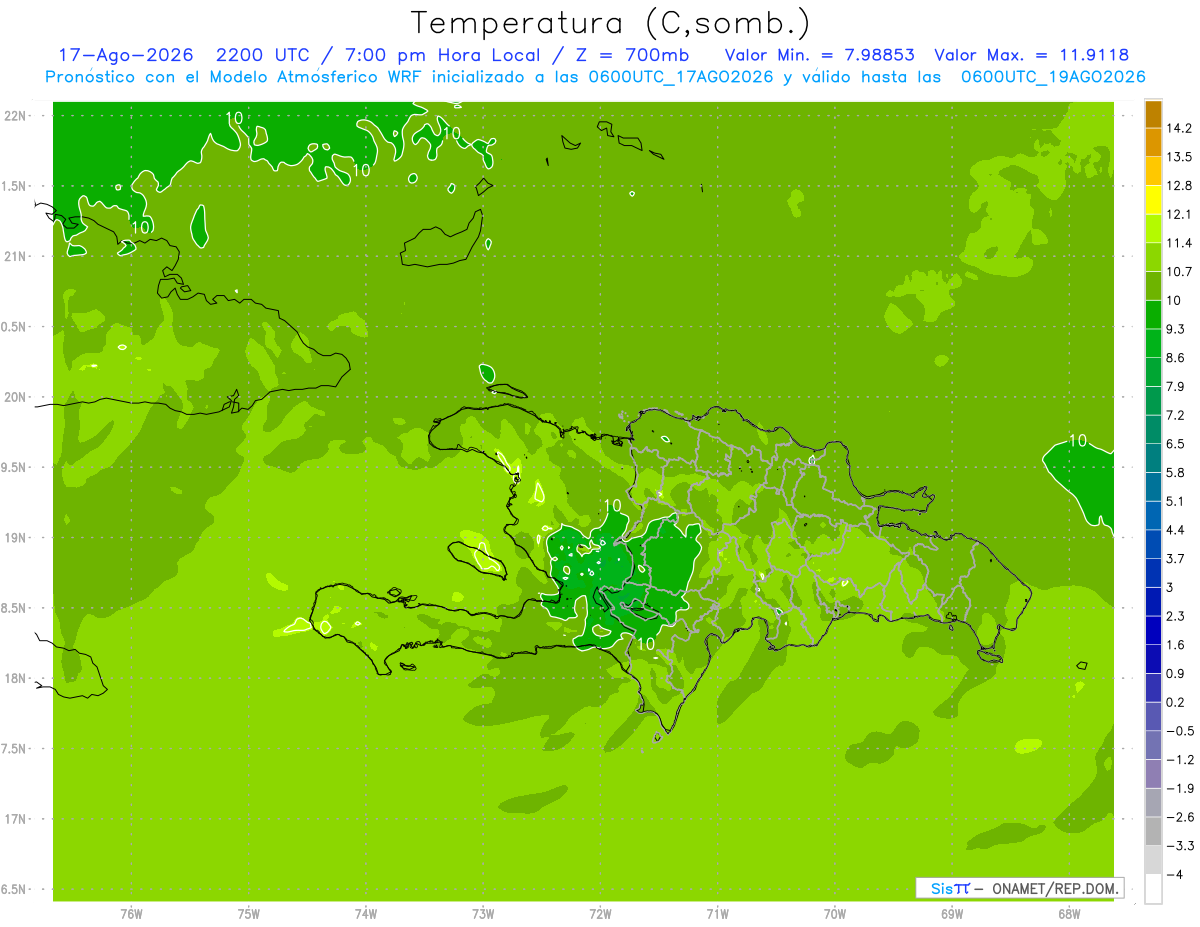Screen dimensions: 1200x927
Task: Click the "18N" latitude label
Action: [17, 678]
